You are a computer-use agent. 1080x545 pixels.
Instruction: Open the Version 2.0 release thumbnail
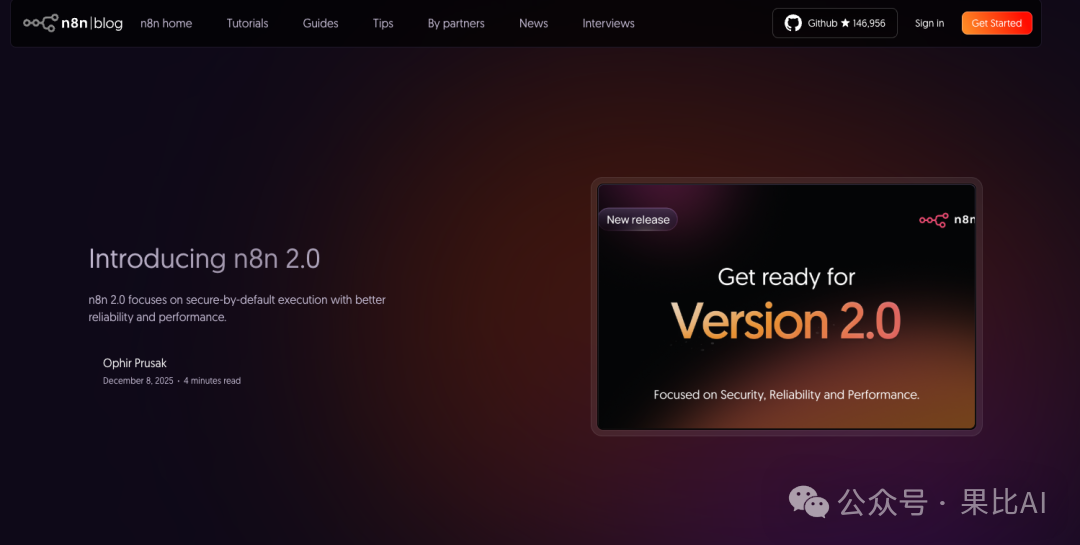[786, 307]
